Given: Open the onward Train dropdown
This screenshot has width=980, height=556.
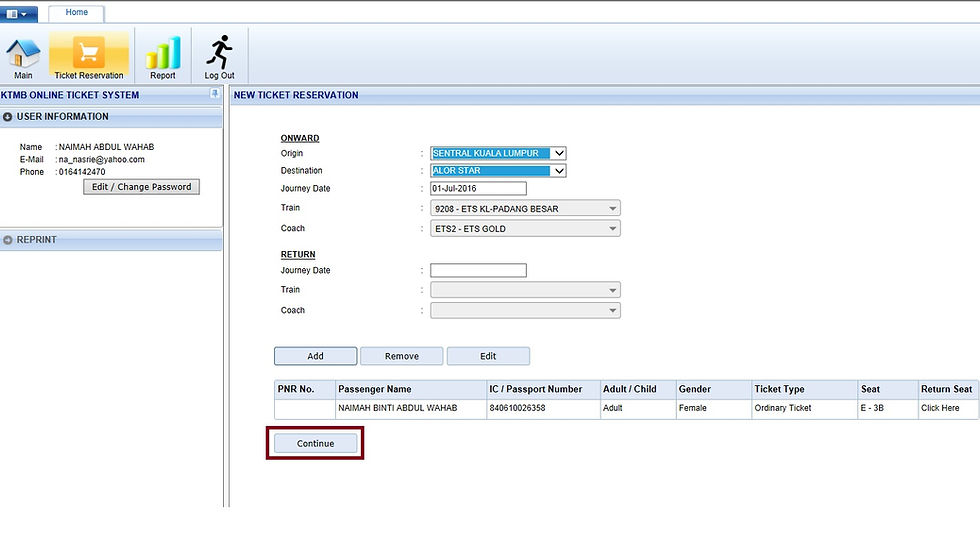Looking at the screenshot, I should pyautogui.click(x=525, y=209).
